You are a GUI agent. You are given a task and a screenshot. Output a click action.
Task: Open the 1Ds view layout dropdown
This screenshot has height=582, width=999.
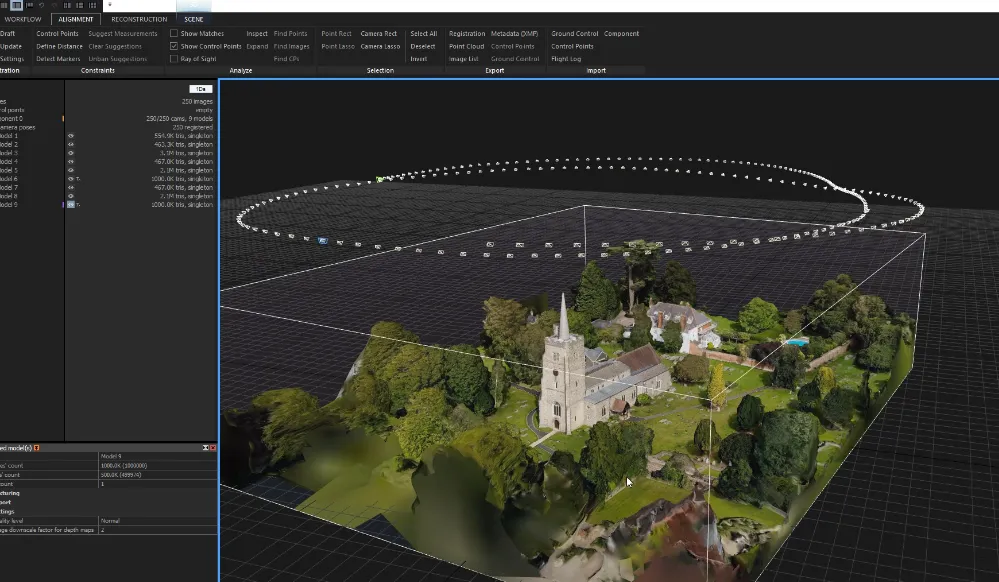[x=200, y=89]
